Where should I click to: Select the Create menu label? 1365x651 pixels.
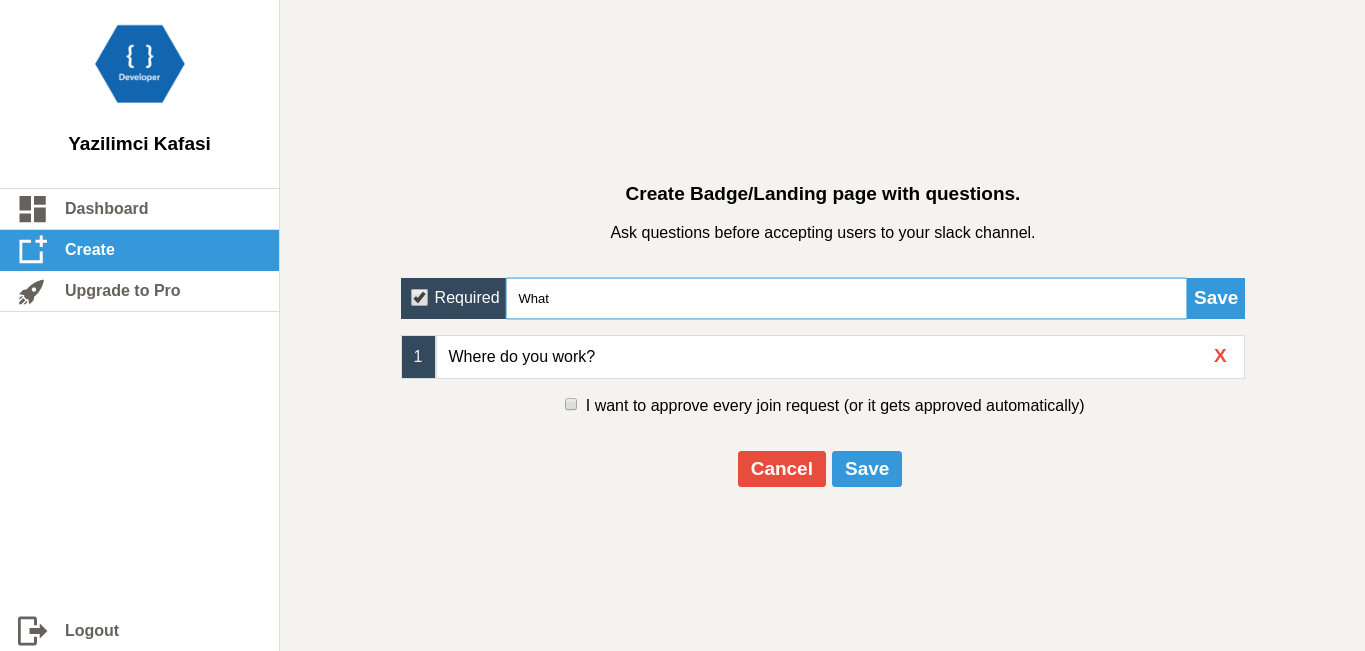90,250
